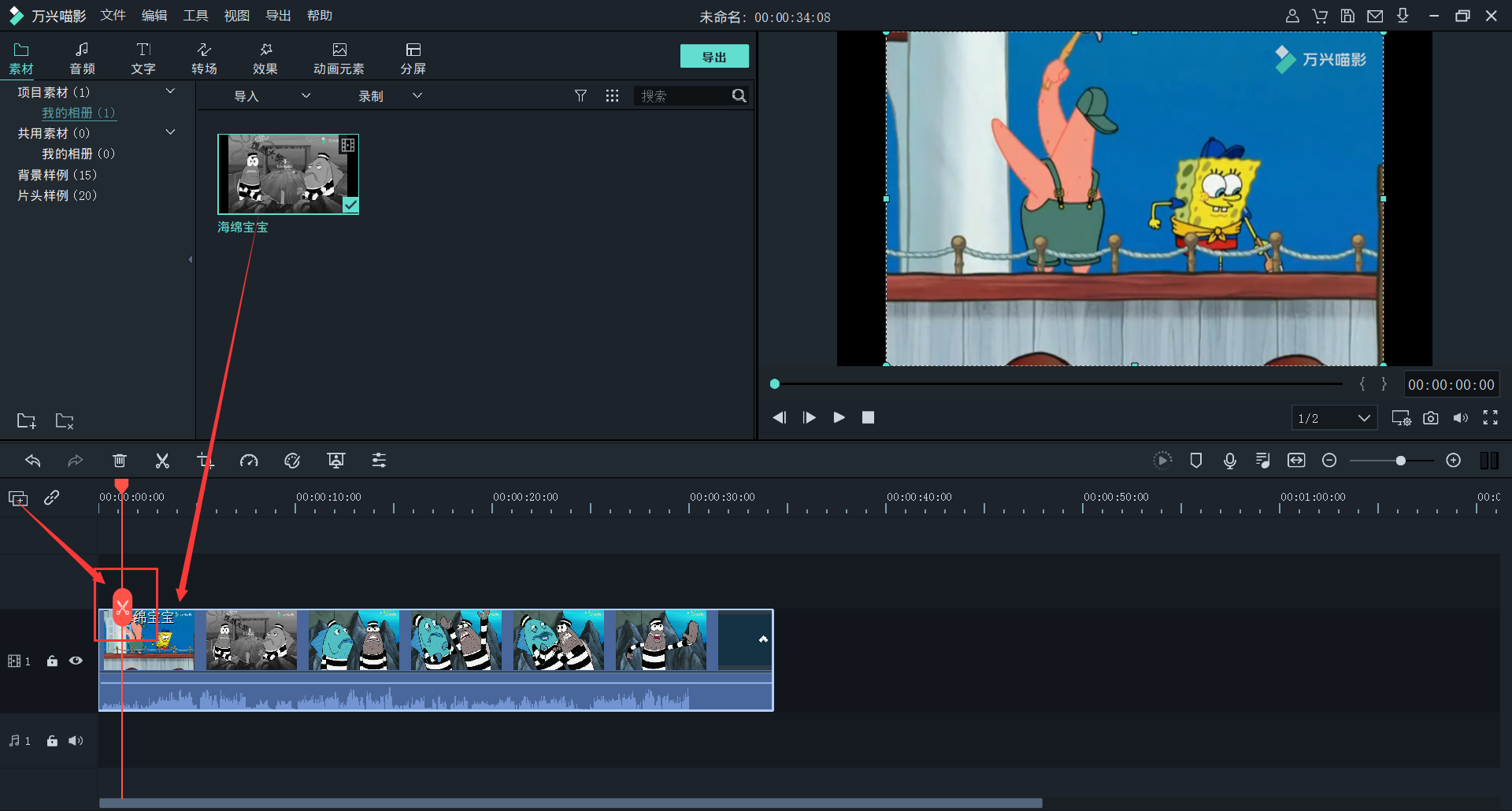Toggle video track 1 visibility eye
The height and width of the screenshot is (811, 1512).
(x=76, y=661)
